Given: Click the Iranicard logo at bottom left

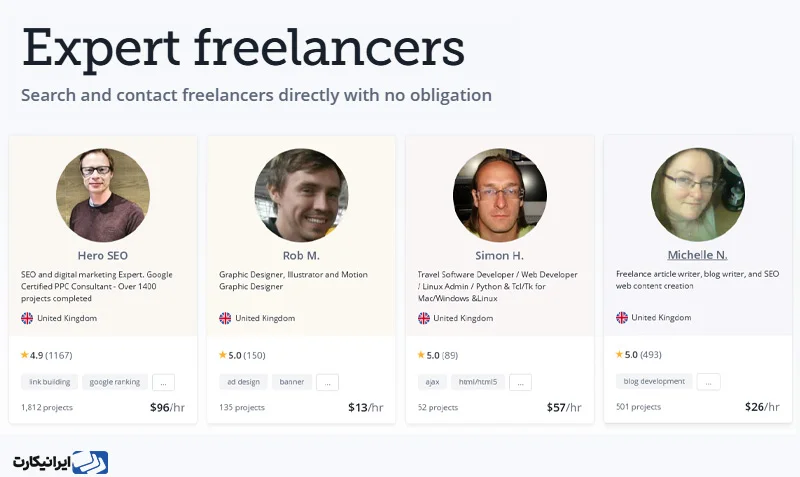Looking at the screenshot, I should click(61, 462).
